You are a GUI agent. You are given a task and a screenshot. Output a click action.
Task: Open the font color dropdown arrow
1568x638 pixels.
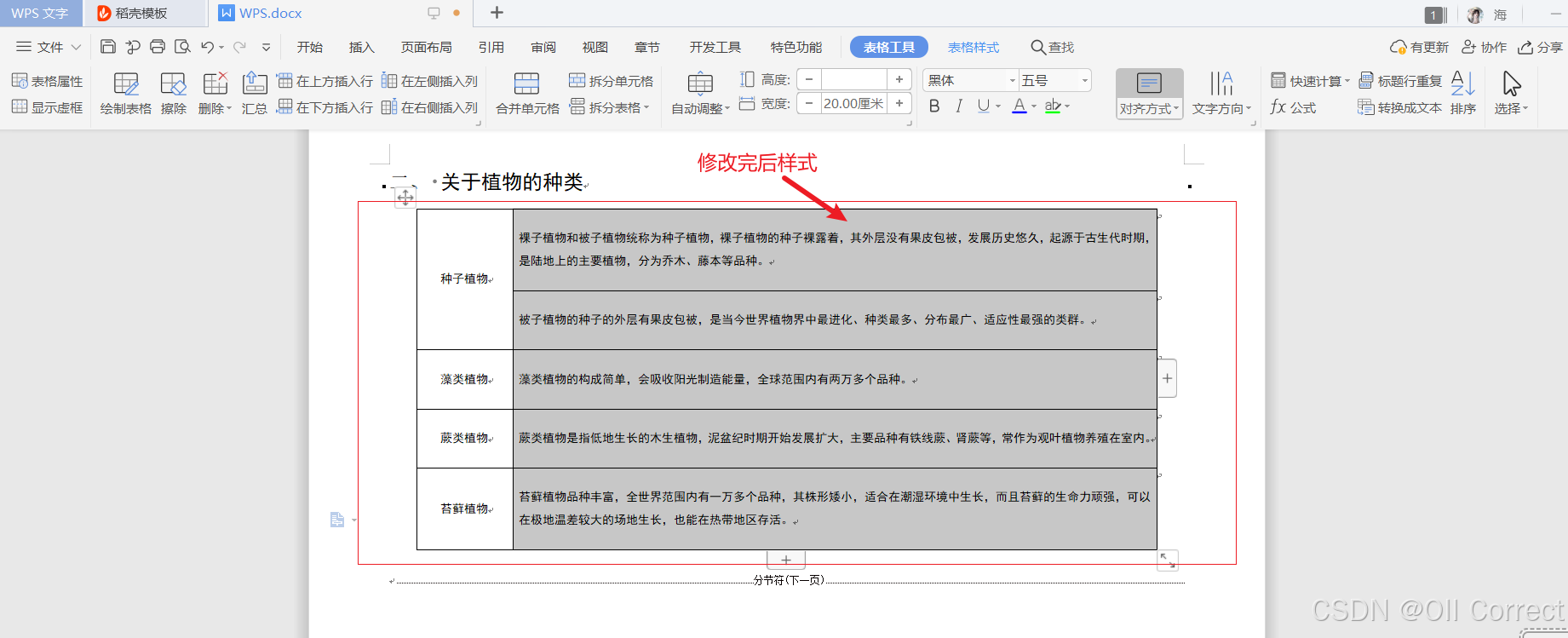click(1034, 106)
